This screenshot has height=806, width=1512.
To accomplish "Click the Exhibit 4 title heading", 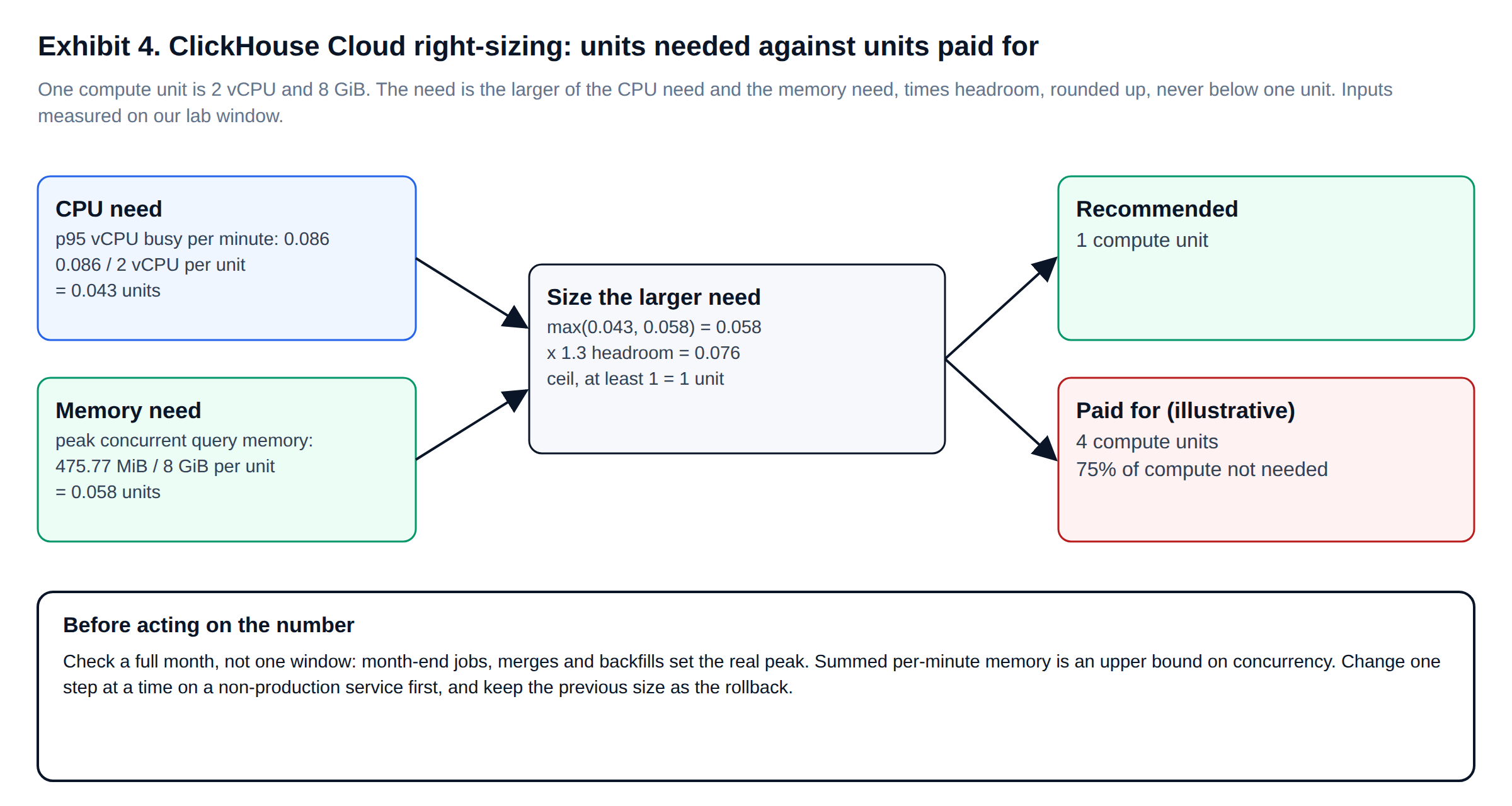I will (x=537, y=47).
